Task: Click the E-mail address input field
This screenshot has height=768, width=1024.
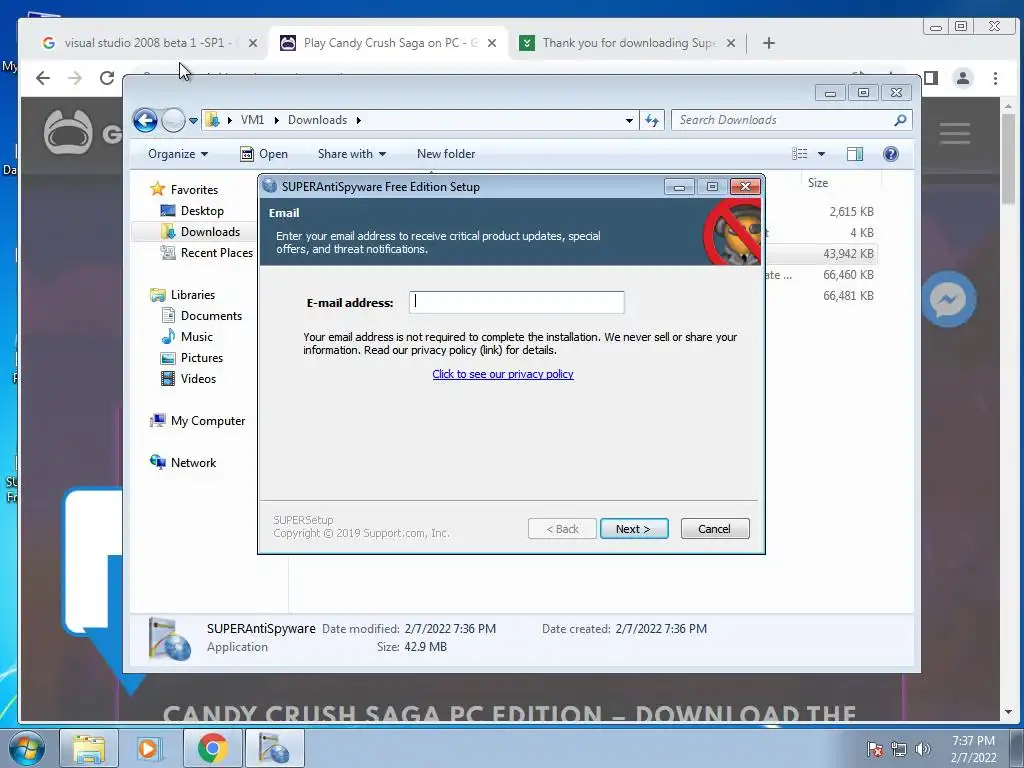Action: pos(517,302)
